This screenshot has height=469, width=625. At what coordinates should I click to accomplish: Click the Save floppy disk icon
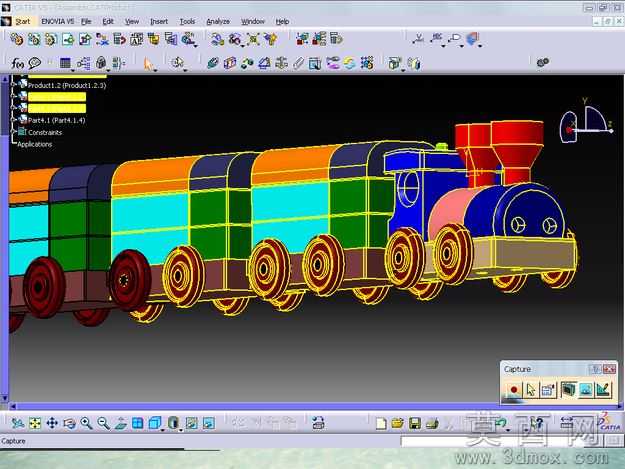click(415, 423)
